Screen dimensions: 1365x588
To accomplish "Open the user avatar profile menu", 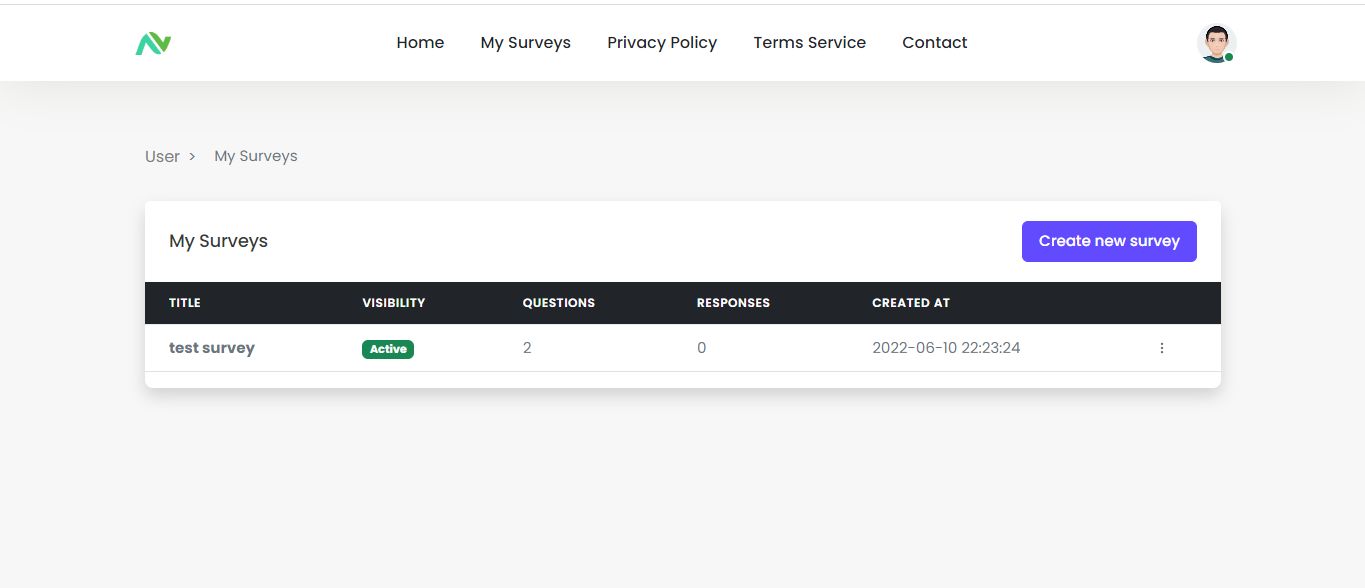I will coord(1216,43).
